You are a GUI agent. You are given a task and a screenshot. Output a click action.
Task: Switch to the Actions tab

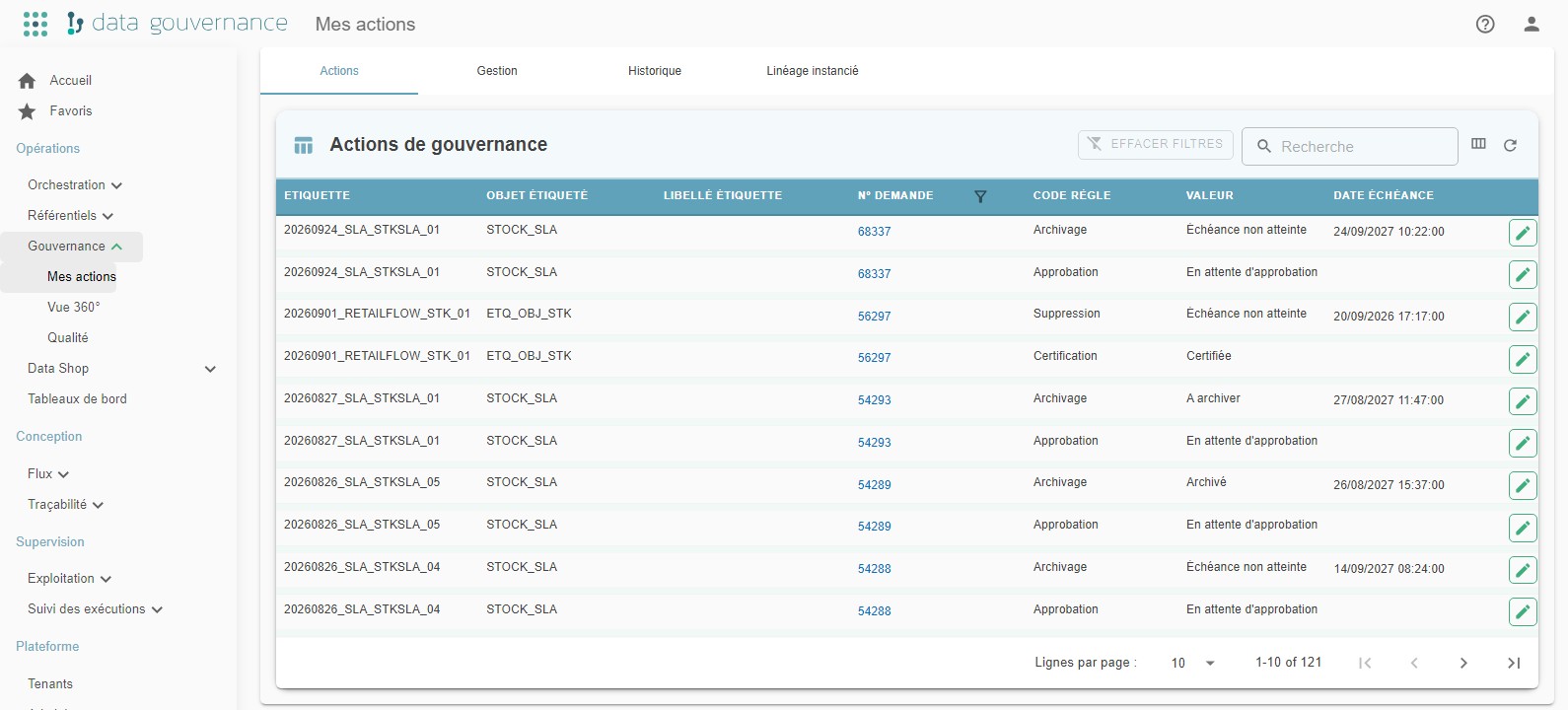pyautogui.click(x=339, y=71)
